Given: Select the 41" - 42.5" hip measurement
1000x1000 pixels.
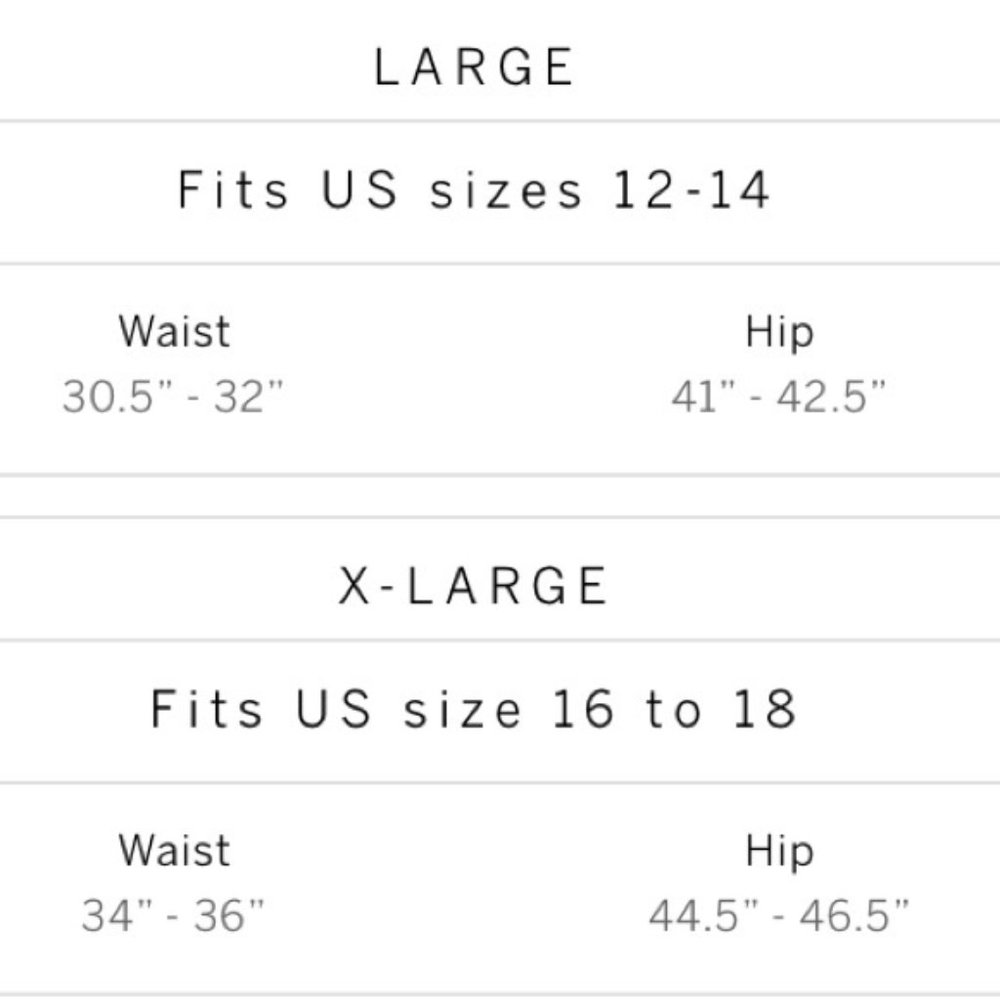Looking at the screenshot, I should click(x=779, y=397).
